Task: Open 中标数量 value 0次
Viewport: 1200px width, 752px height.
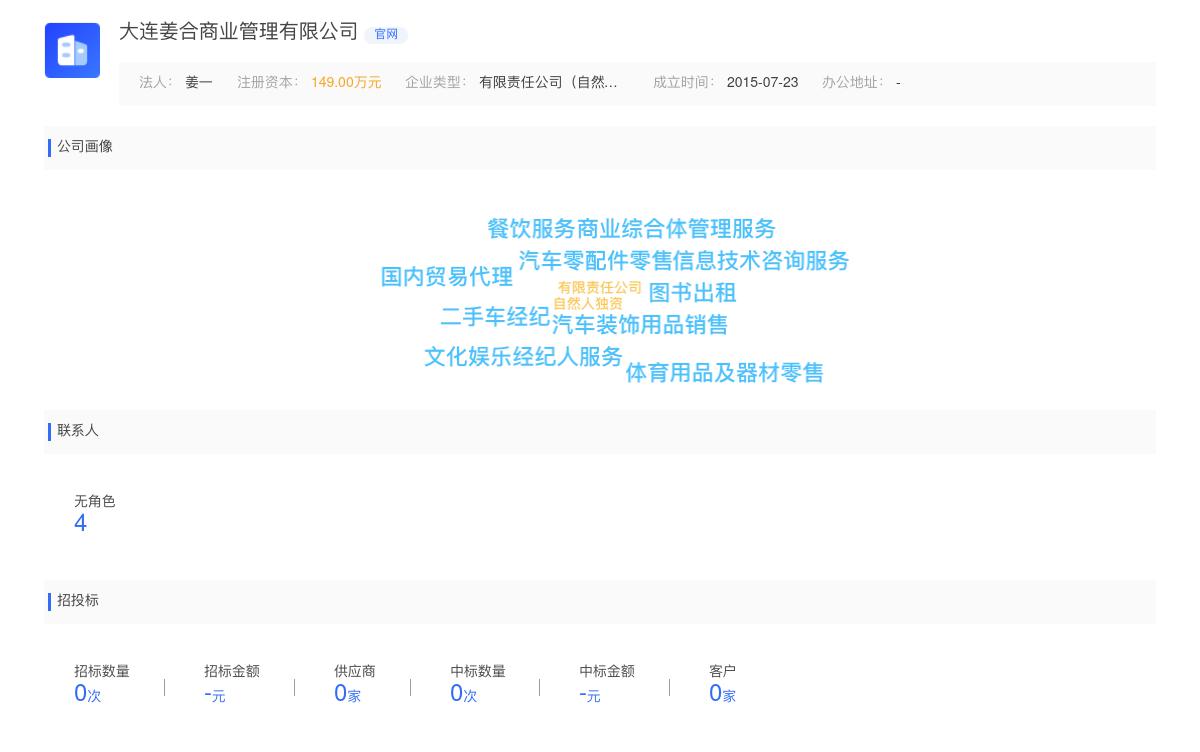Action: [464, 694]
